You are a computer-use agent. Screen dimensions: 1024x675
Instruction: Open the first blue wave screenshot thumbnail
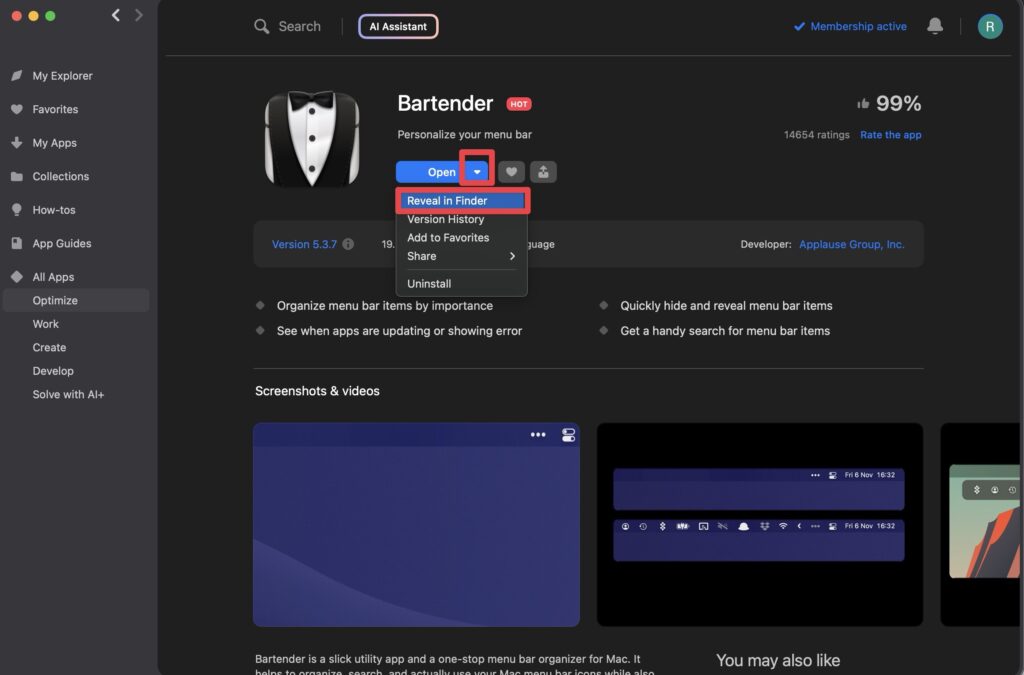[416, 524]
